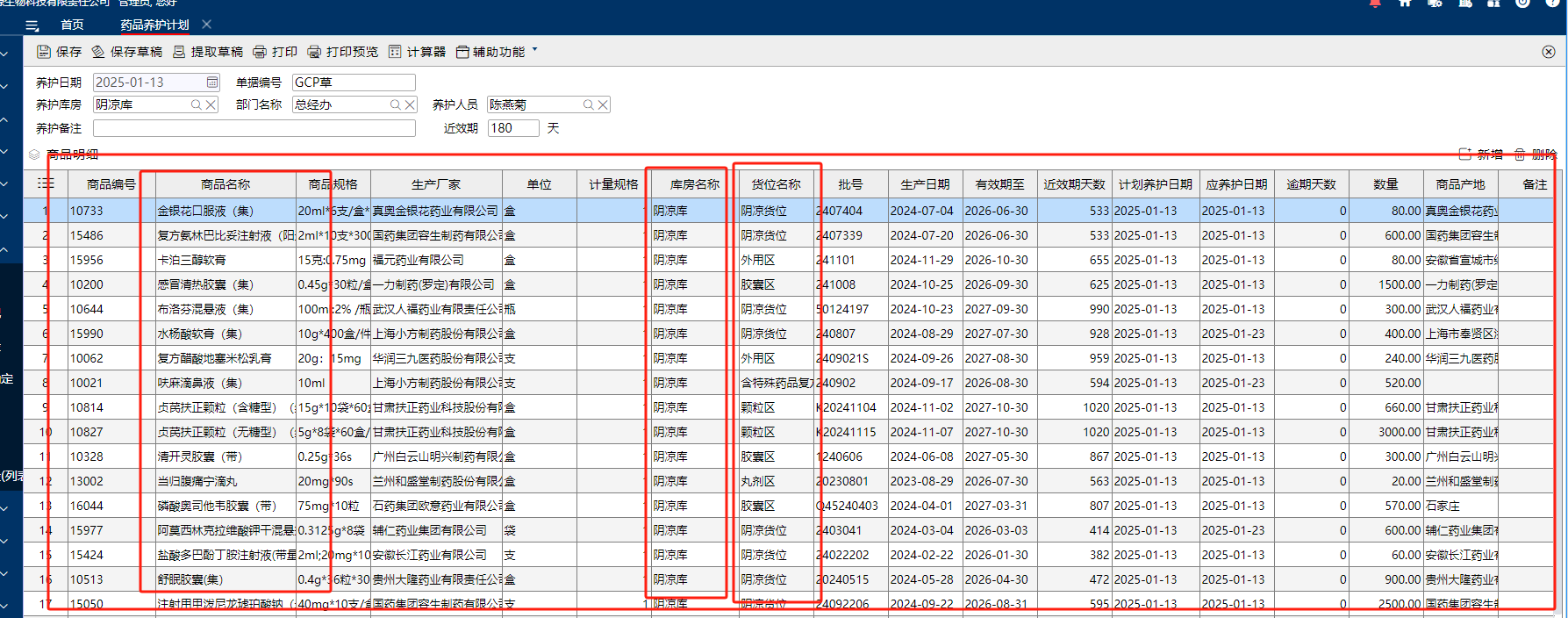Select the 药品养护计划 tab

tap(154, 25)
